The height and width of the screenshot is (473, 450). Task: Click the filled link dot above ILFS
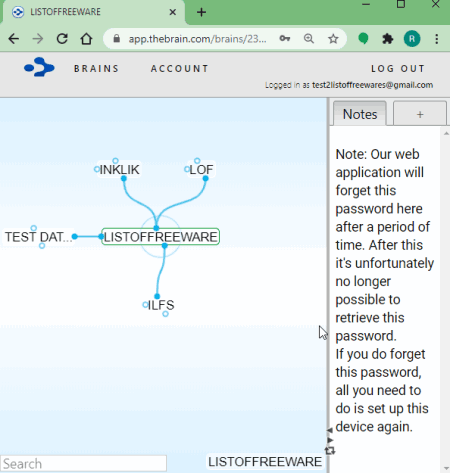click(157, 296)
